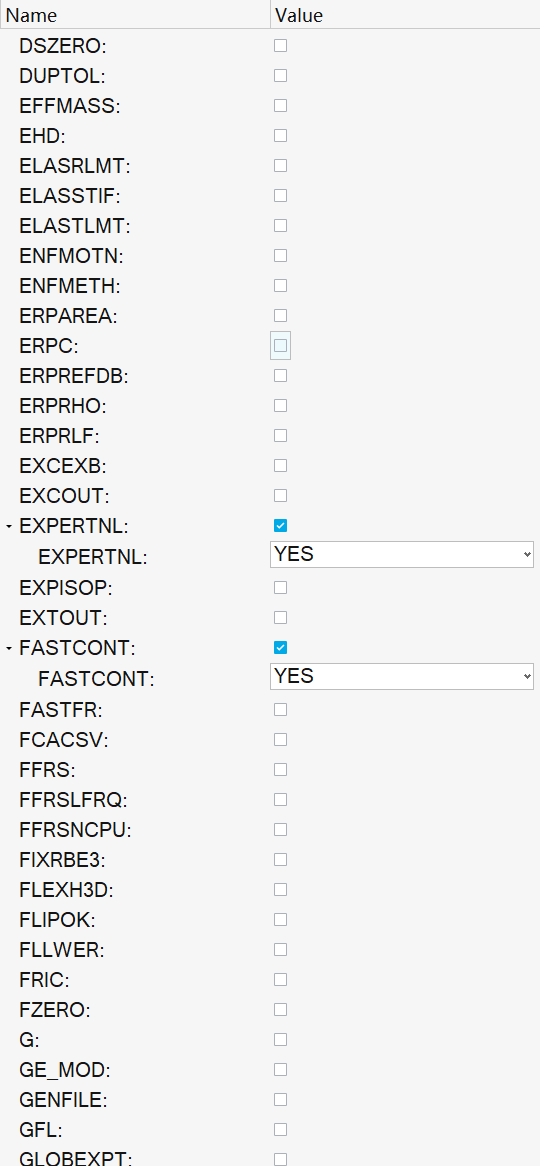The image size is (540, 1166).
Task: Enable the FRIC parameter
Action: pos(280,979)
